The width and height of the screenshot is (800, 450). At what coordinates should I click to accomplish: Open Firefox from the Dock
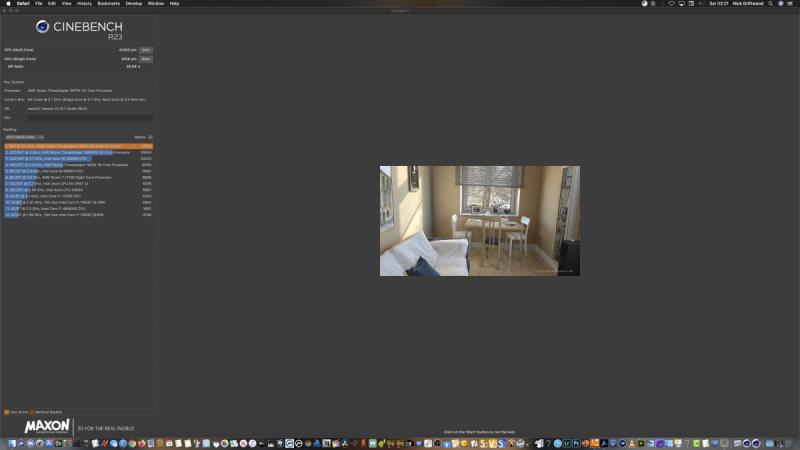[141, 443]
